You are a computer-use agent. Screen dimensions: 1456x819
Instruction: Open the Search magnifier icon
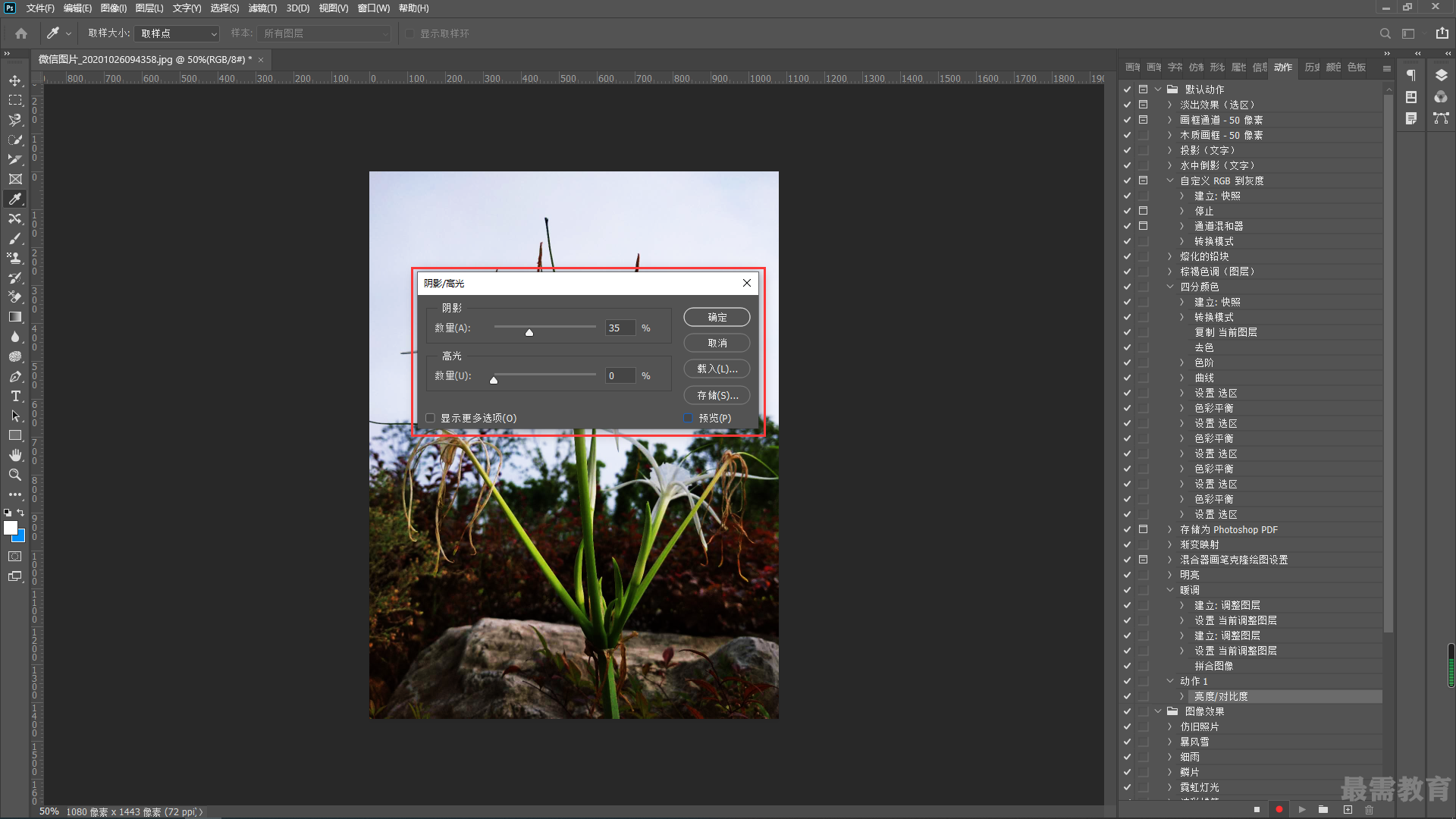click(x=1385, y=33)
